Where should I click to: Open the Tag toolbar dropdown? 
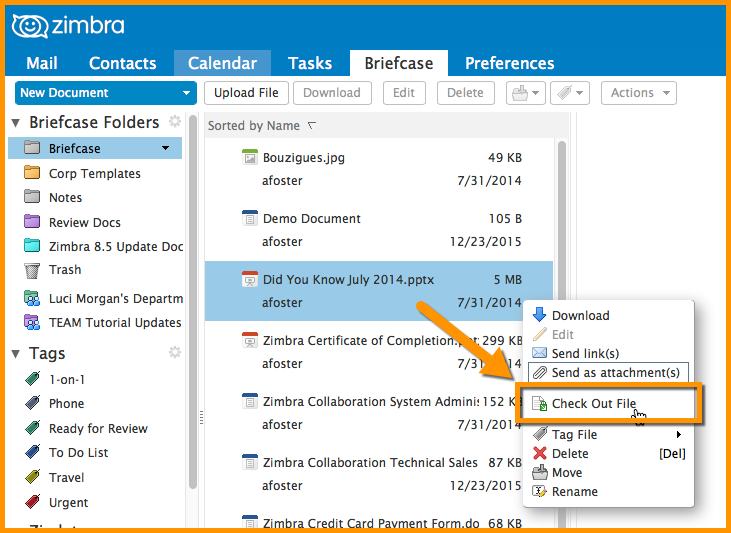click(570, 93)
